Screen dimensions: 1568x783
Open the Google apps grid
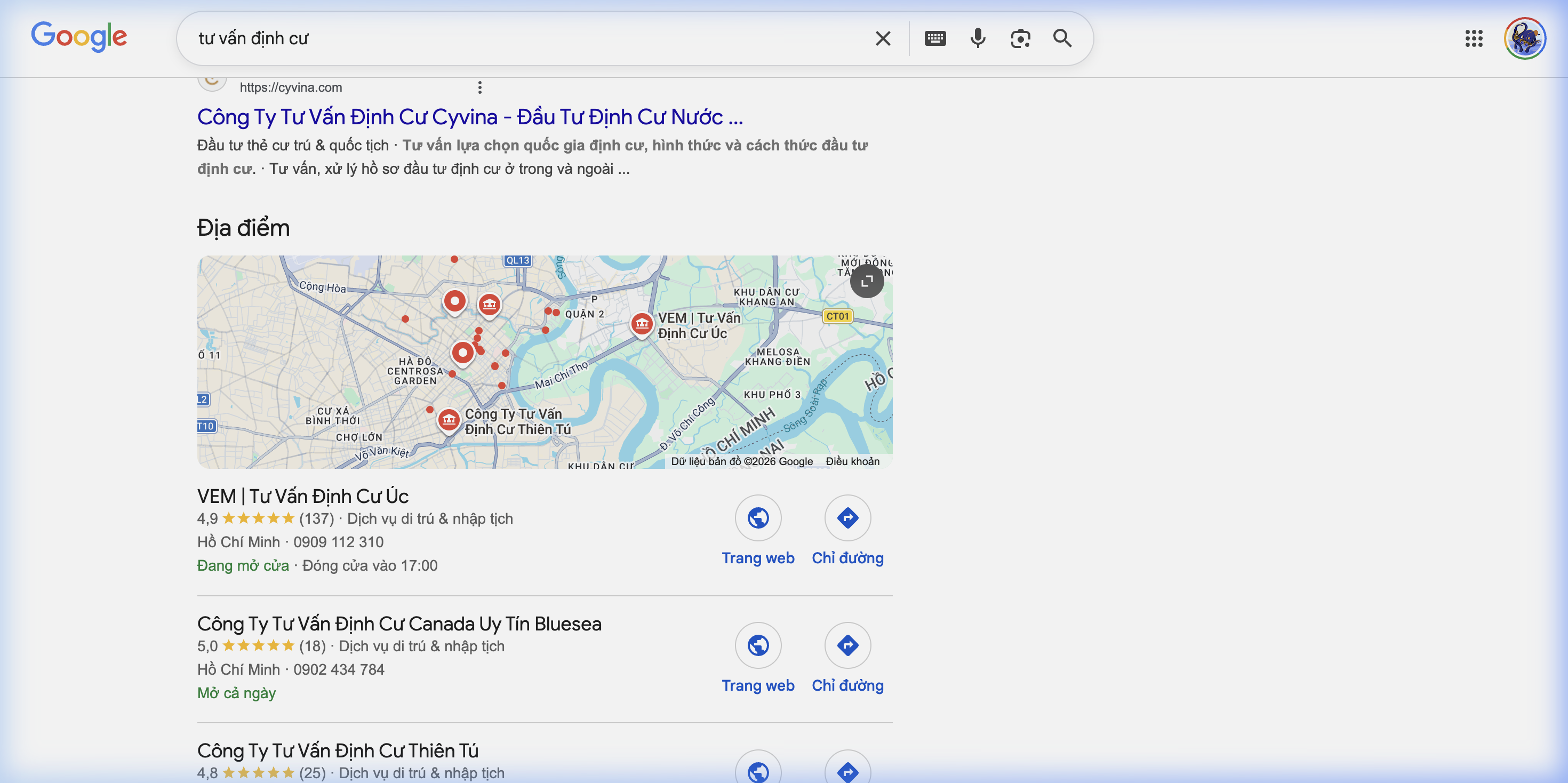coord(1474,38)
